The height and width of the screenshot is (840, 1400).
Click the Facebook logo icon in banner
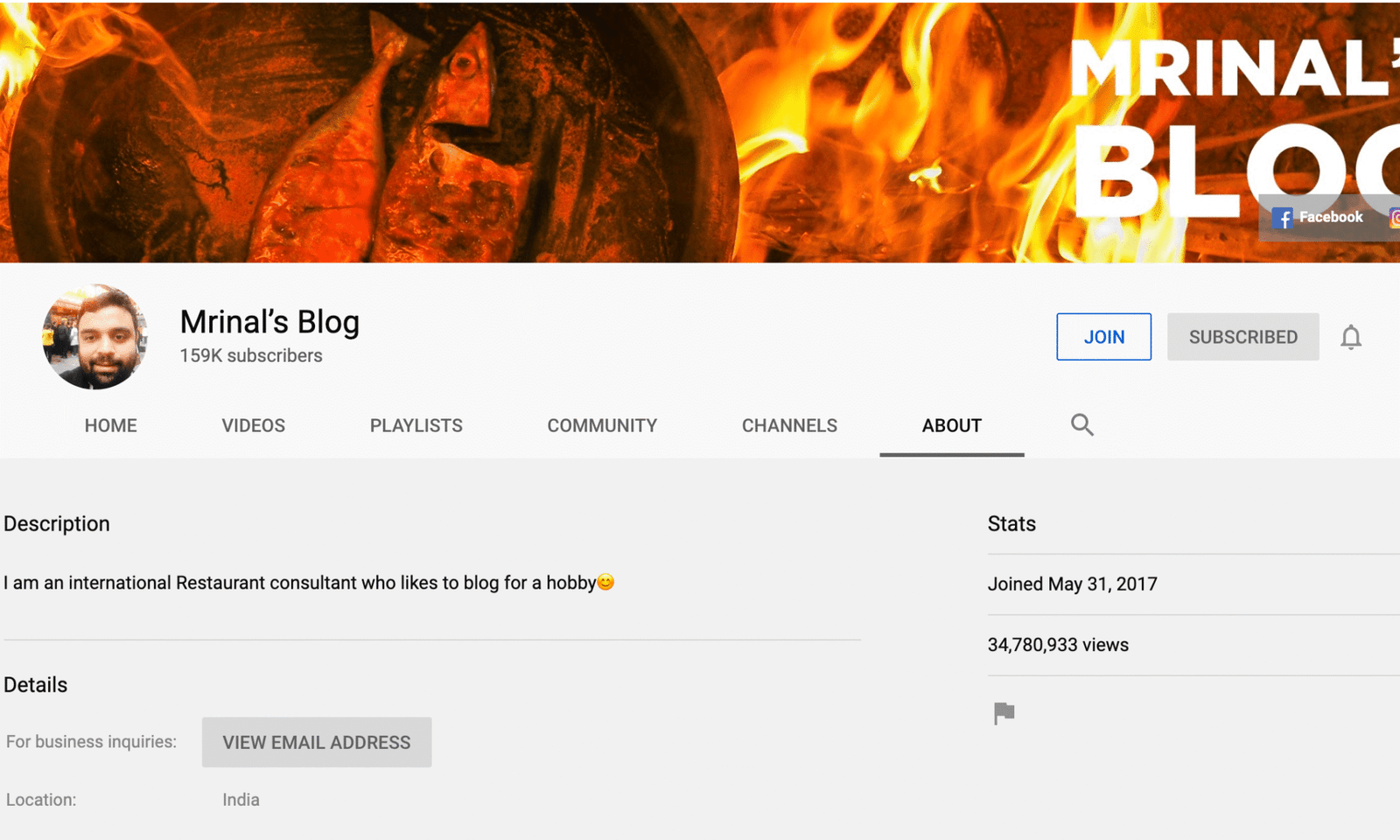tap(1282, 219)
